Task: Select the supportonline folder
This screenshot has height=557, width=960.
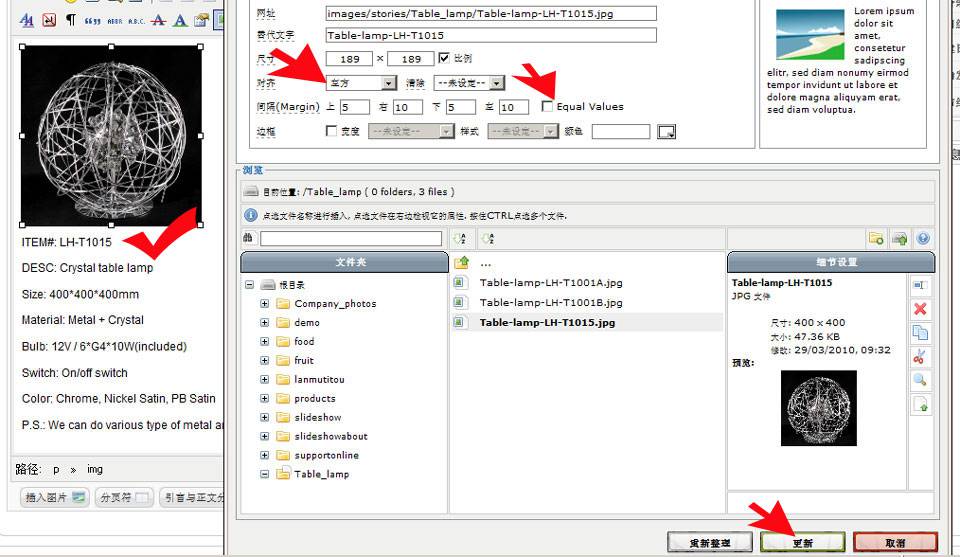Action: coord(326,455)
